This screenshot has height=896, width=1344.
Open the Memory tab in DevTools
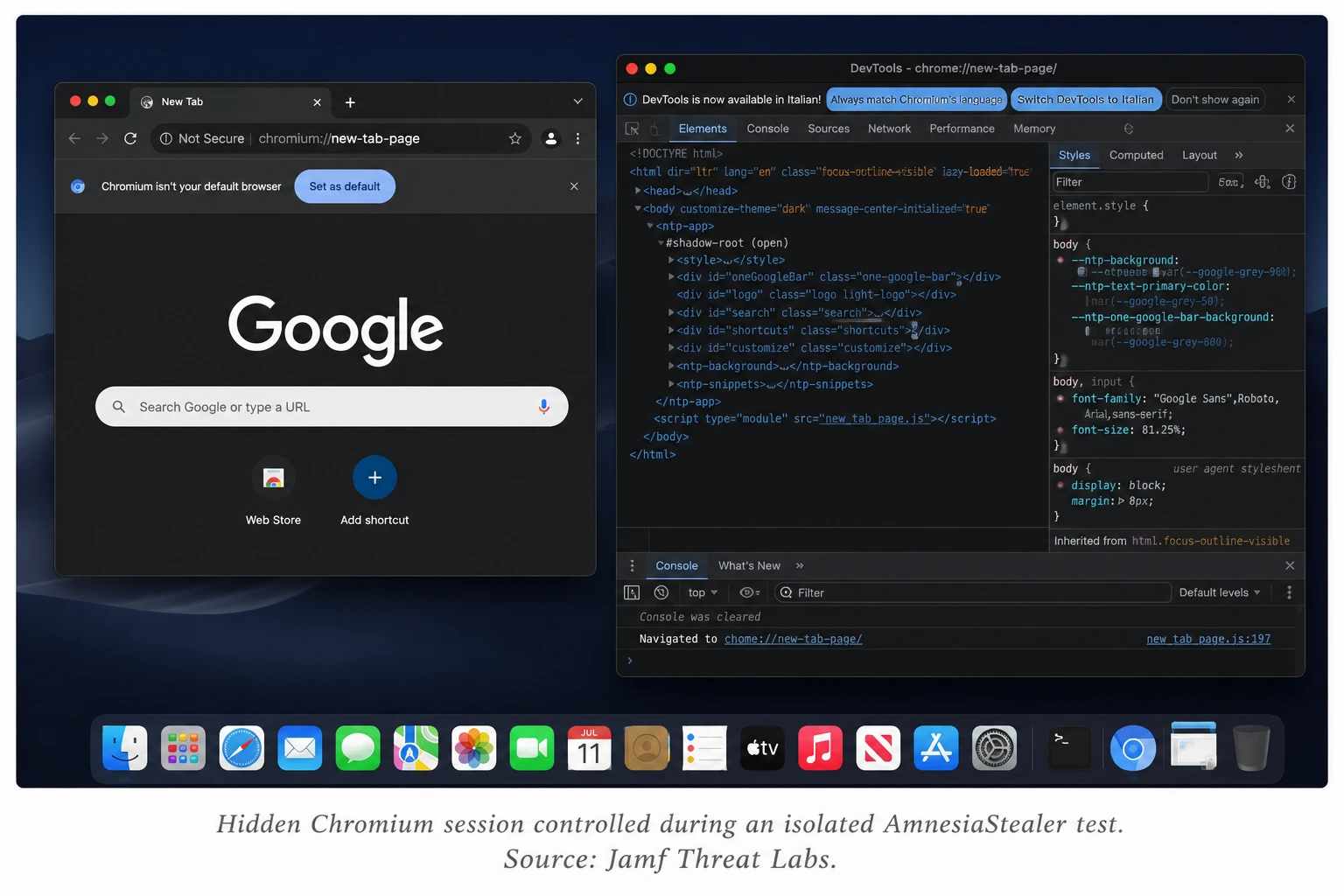tap(1034, 129)
